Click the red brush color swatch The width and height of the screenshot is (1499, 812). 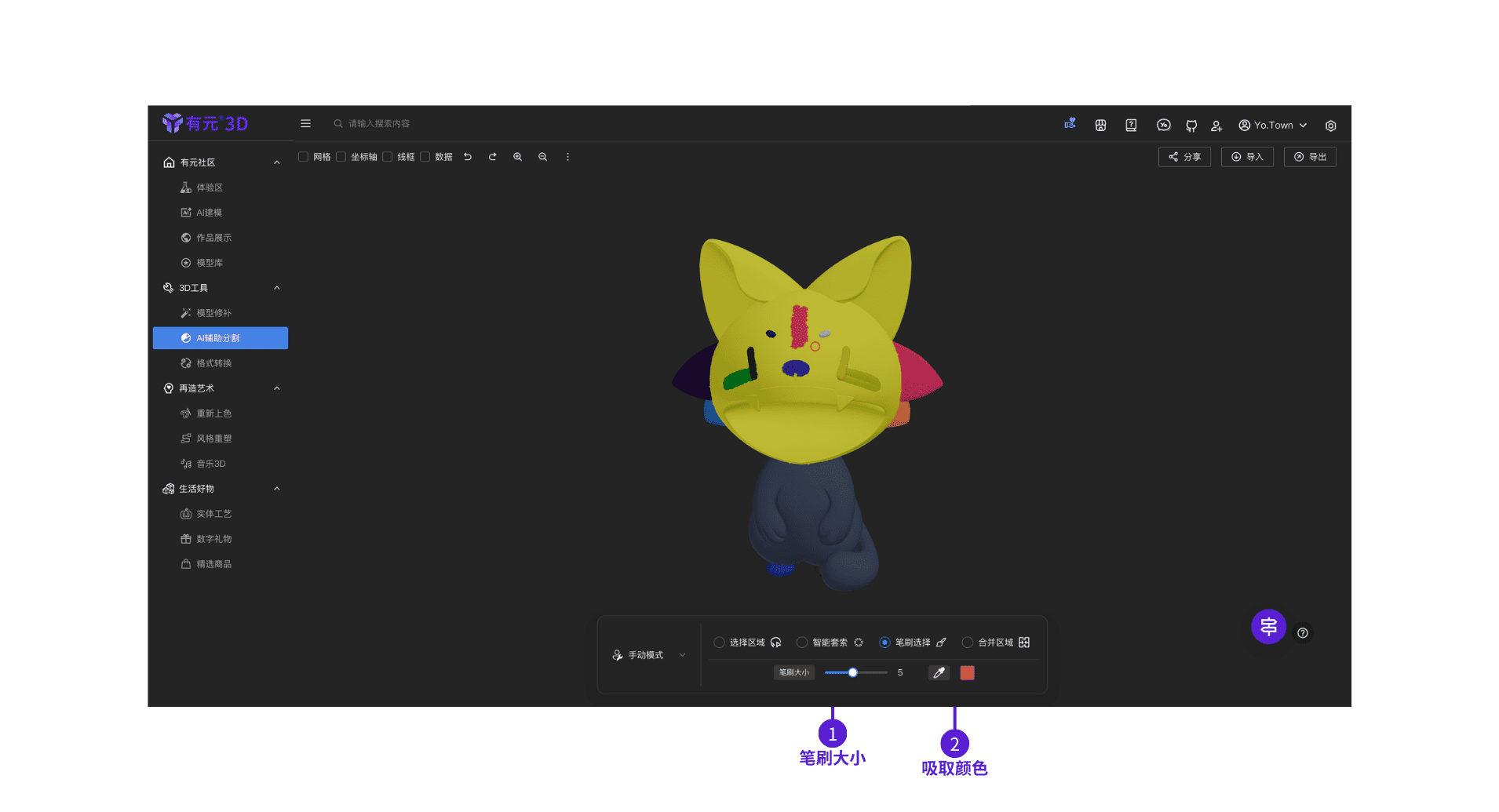click(967, 672)
